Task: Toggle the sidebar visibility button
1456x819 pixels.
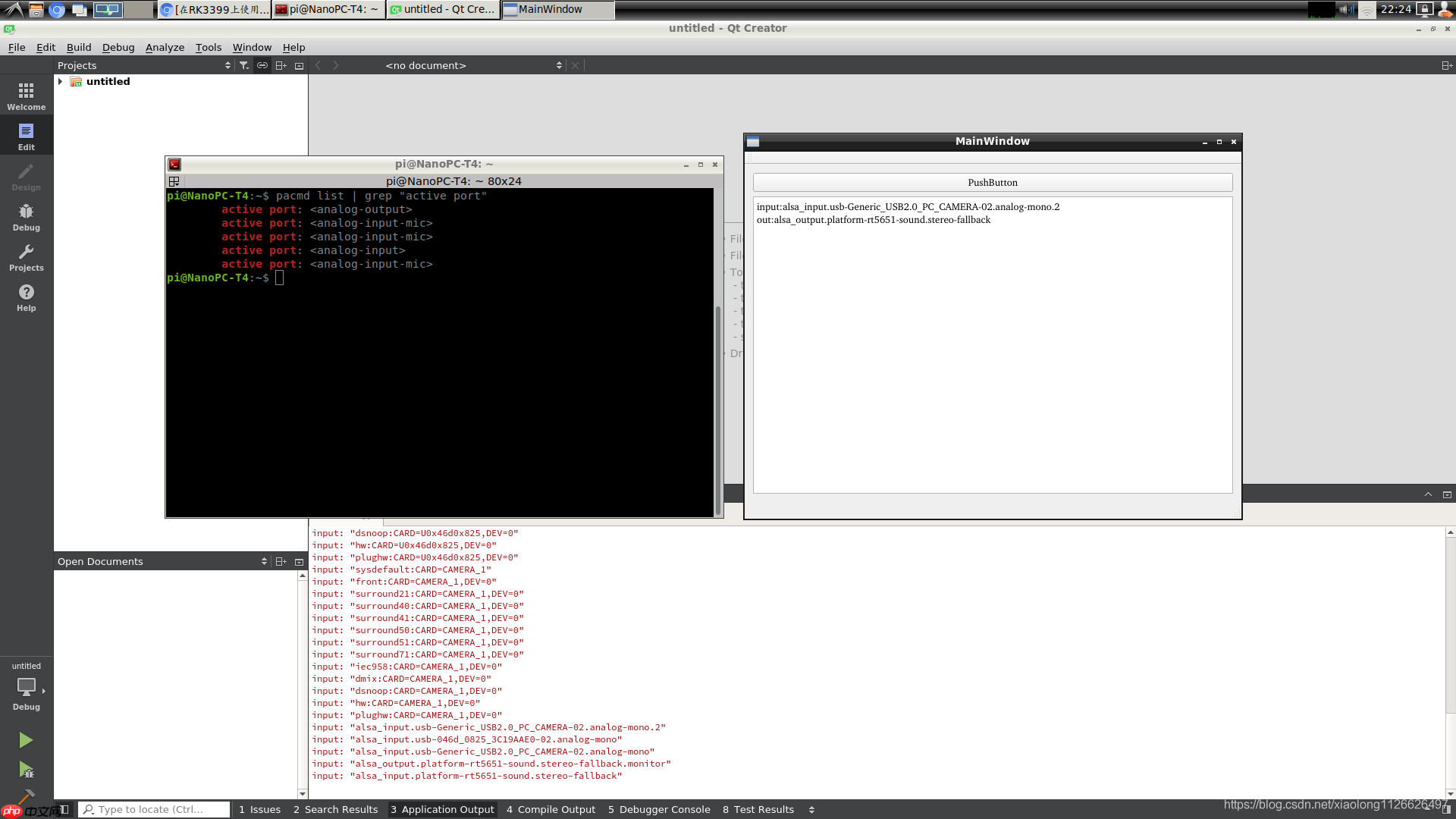Action: [x=65, y=809]
